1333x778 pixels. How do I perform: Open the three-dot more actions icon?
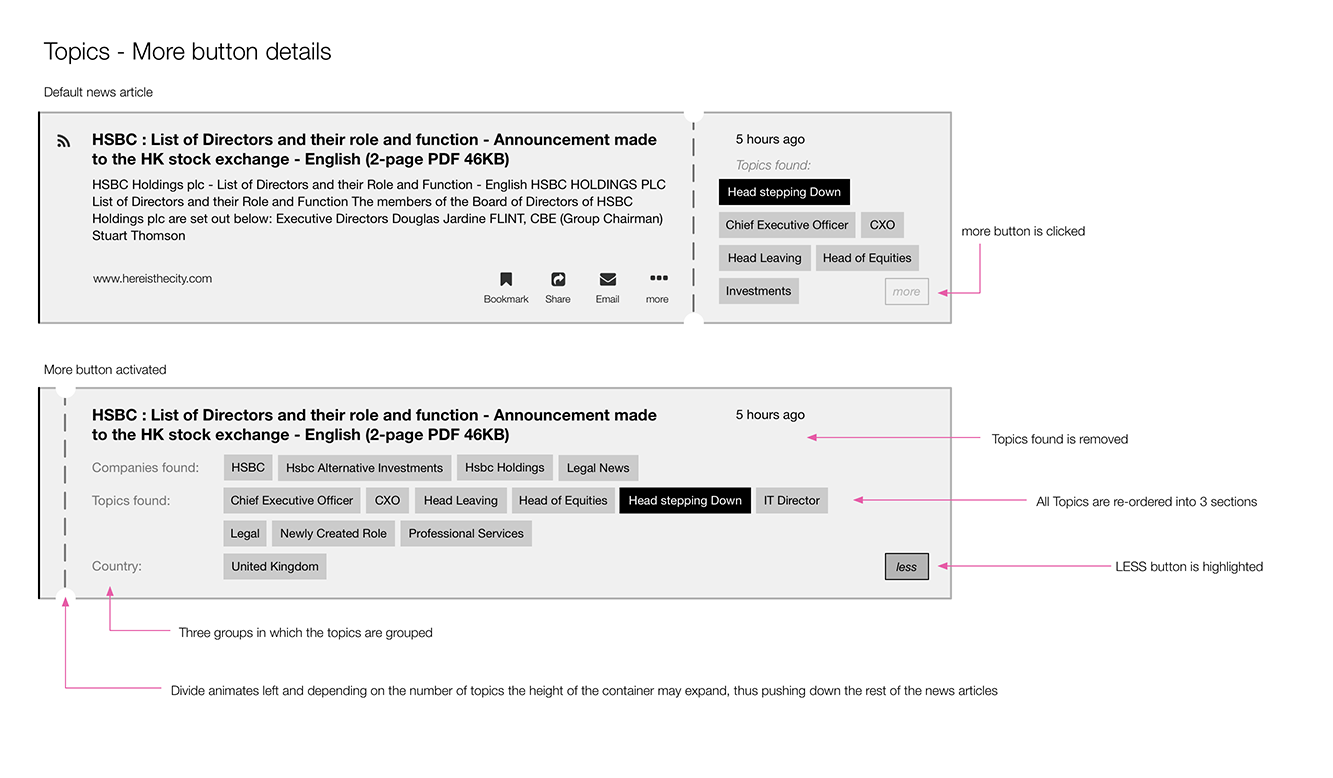(657, 279)
